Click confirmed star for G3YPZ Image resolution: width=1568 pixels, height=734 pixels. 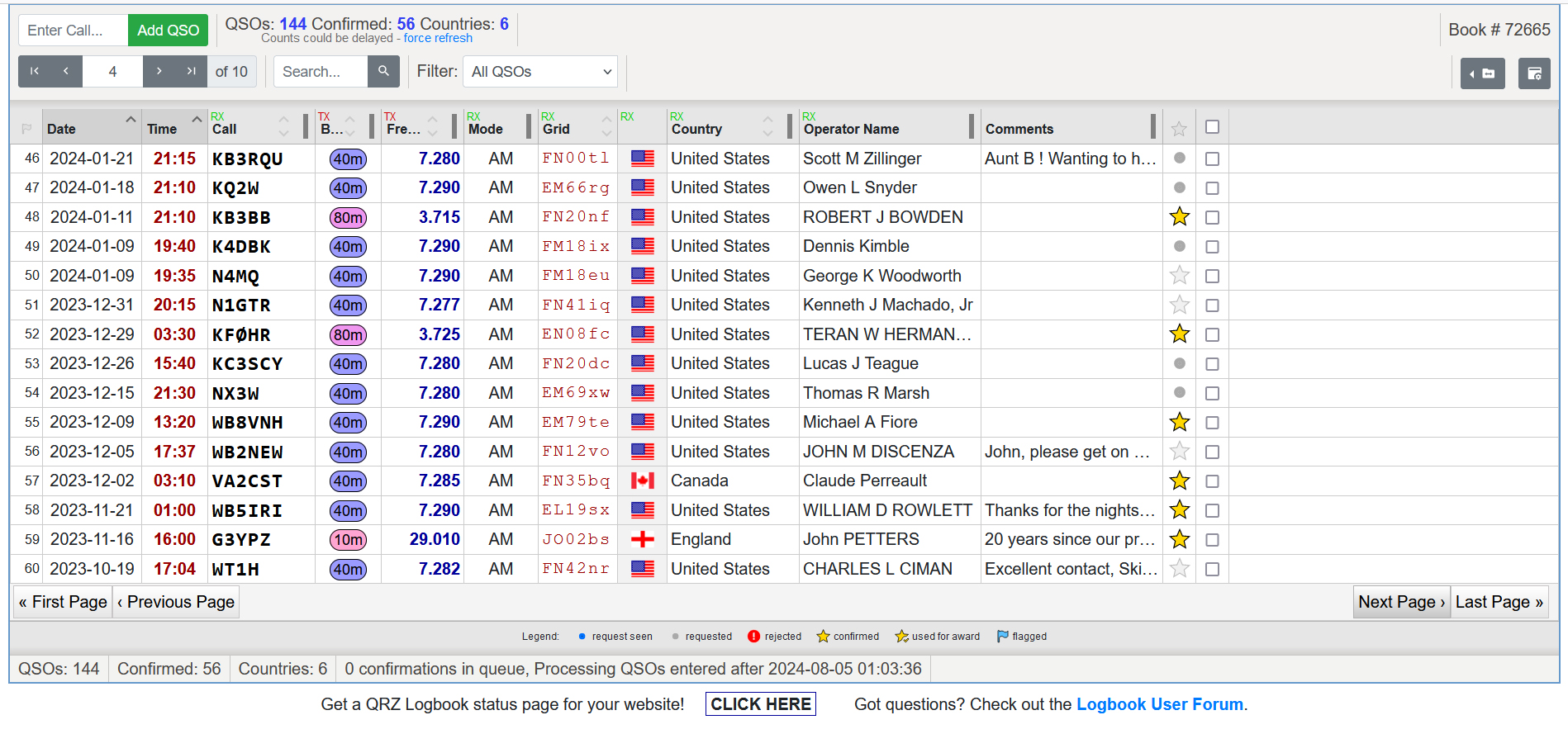pyautogui.click(x=1180, y=539)
